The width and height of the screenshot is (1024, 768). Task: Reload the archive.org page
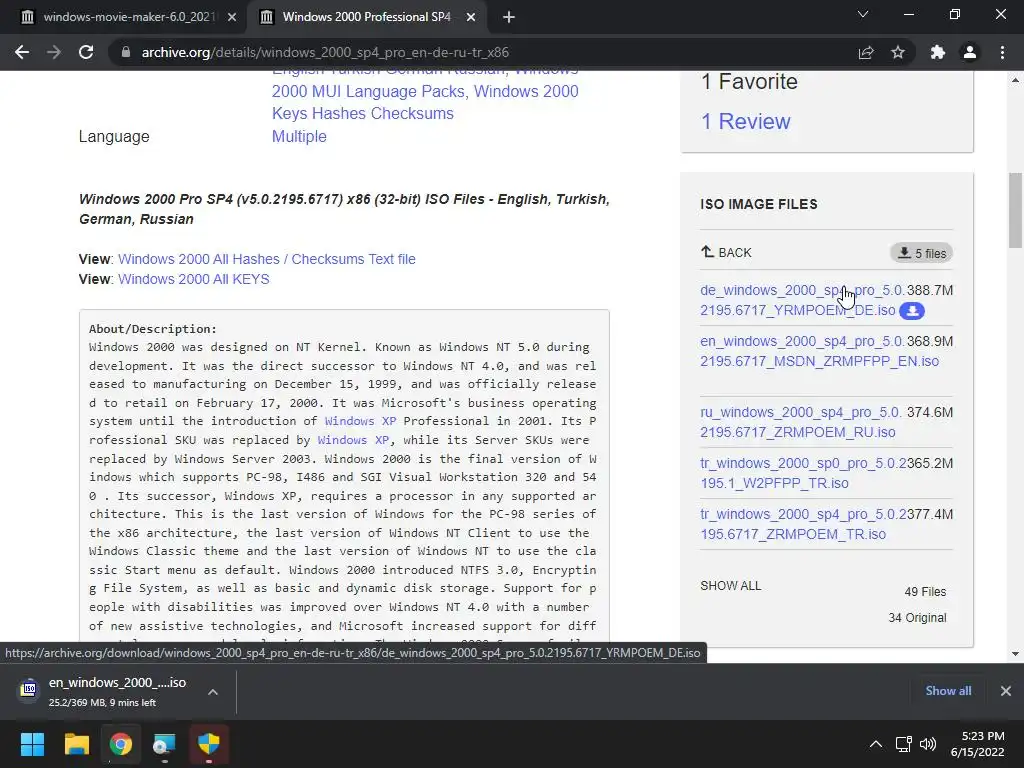click(86, 52)
